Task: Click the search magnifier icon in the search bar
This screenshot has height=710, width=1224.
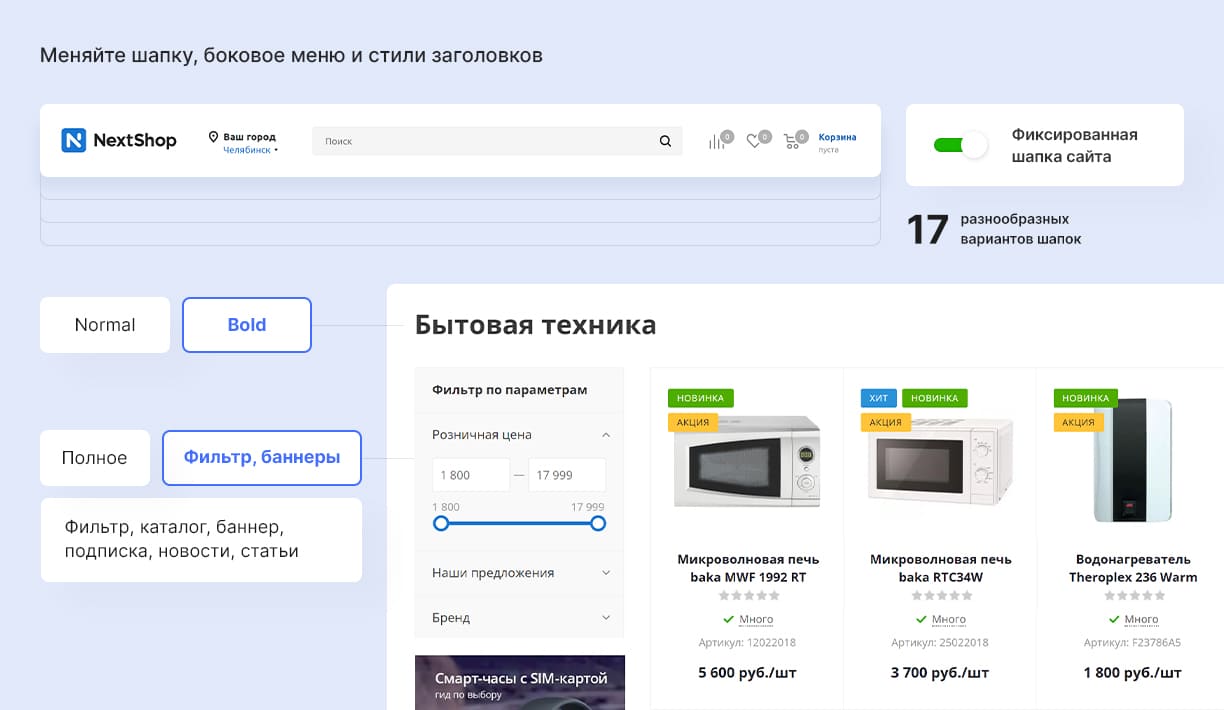Action: (x=664, y=141)
